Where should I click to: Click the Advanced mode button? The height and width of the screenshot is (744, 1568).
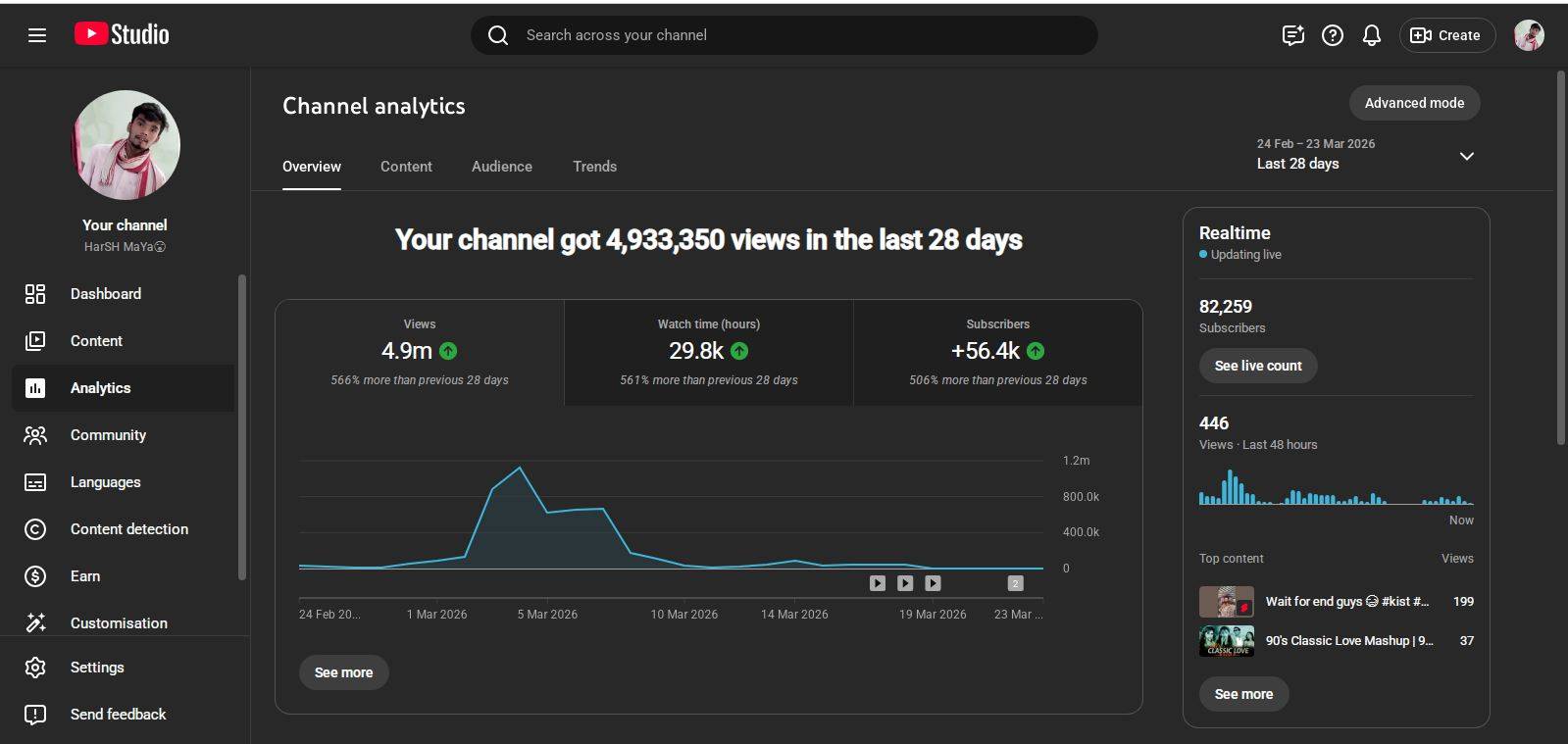[x=1413, y=103]
